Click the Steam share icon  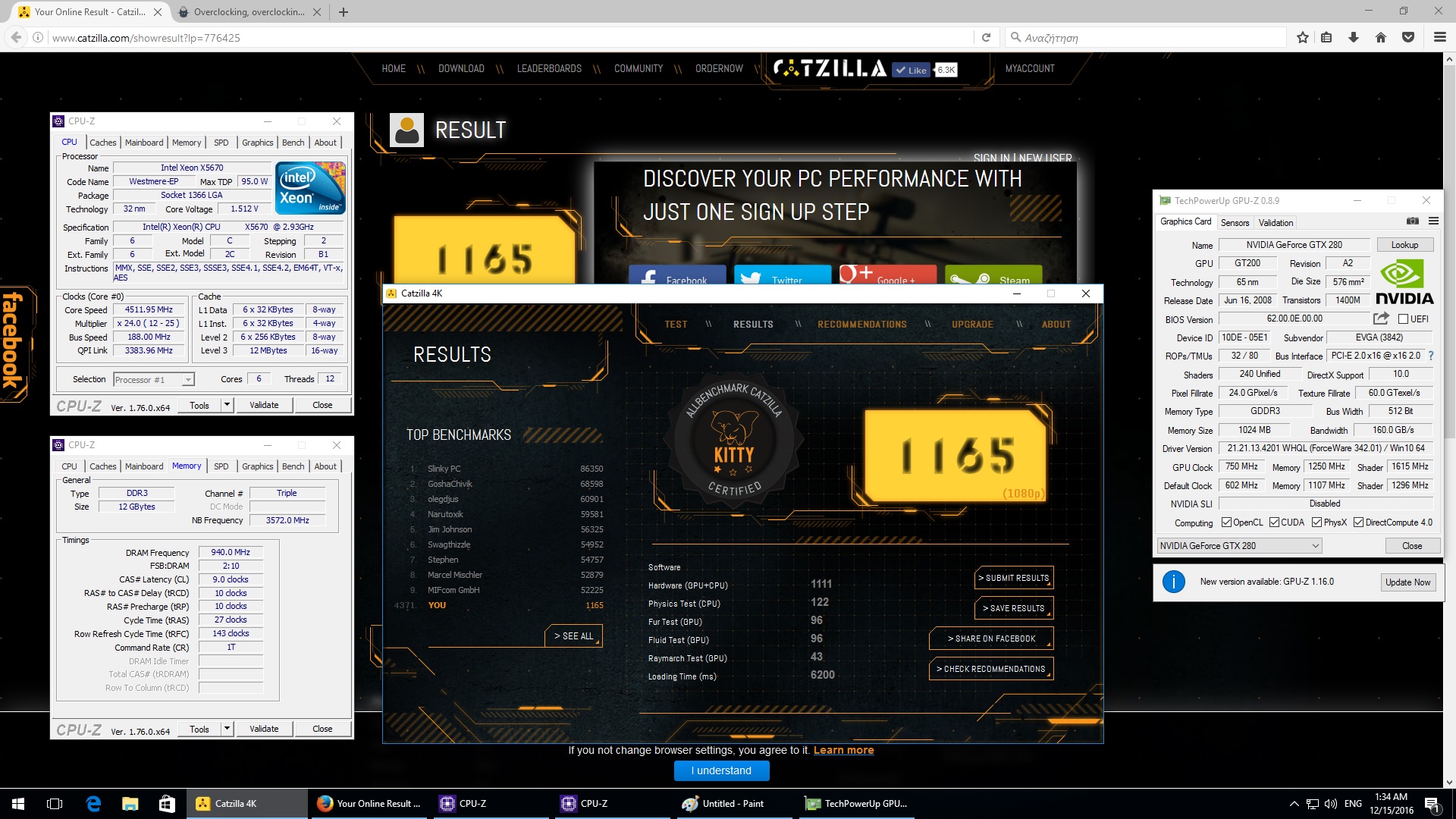coord(993,275)
